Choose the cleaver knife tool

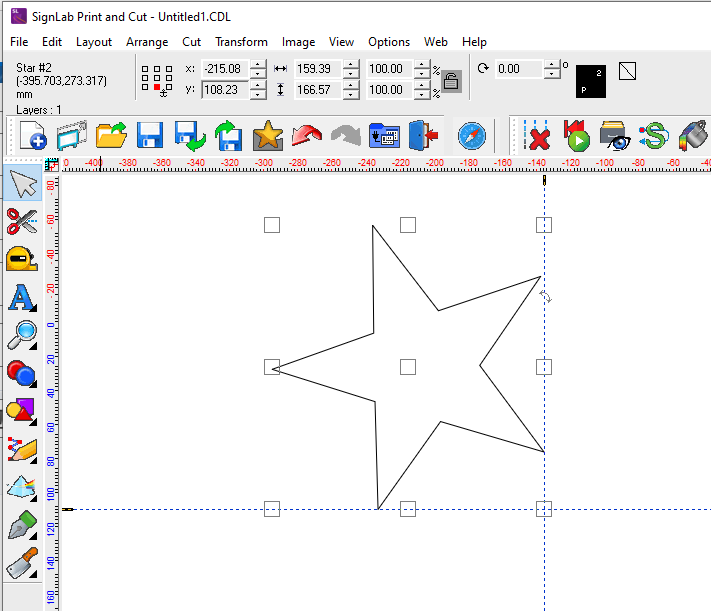[22, 563]
